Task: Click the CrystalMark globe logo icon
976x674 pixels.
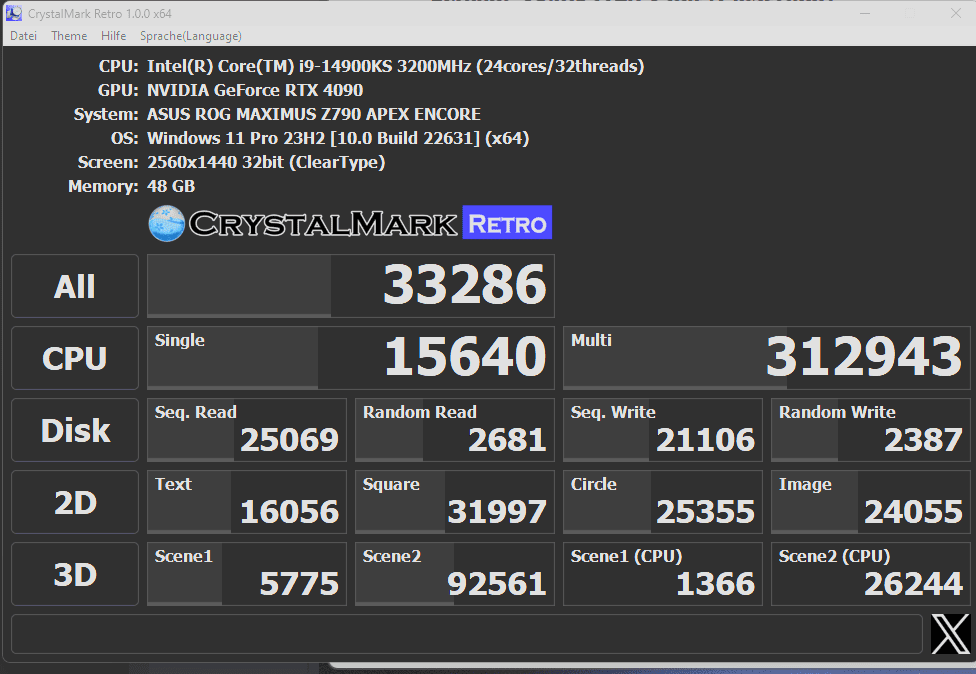Action: coord(167,223)
